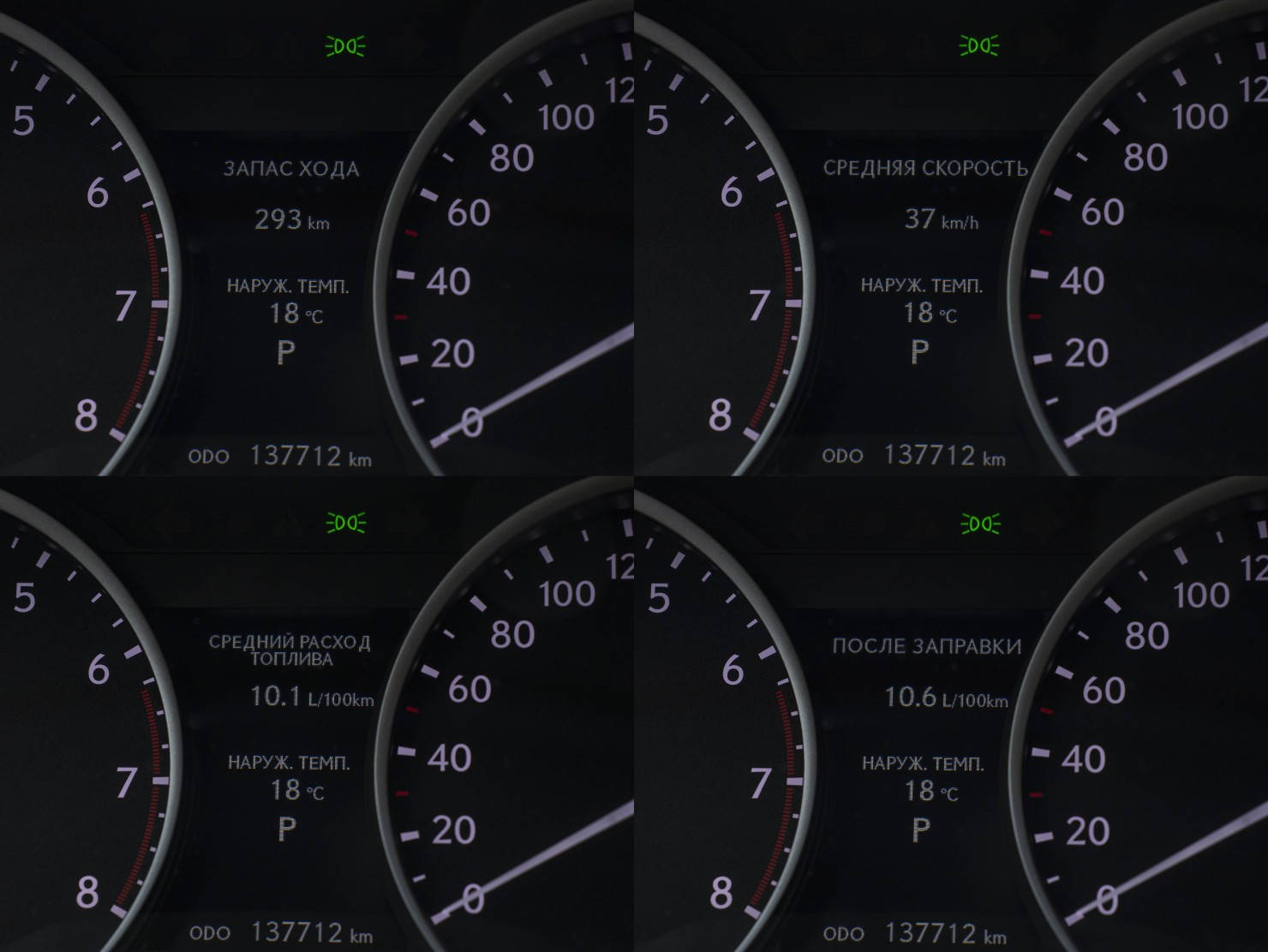1268x952 pixels.
Task: Click the 10.6 L/100km value
Action: (946, 697)
